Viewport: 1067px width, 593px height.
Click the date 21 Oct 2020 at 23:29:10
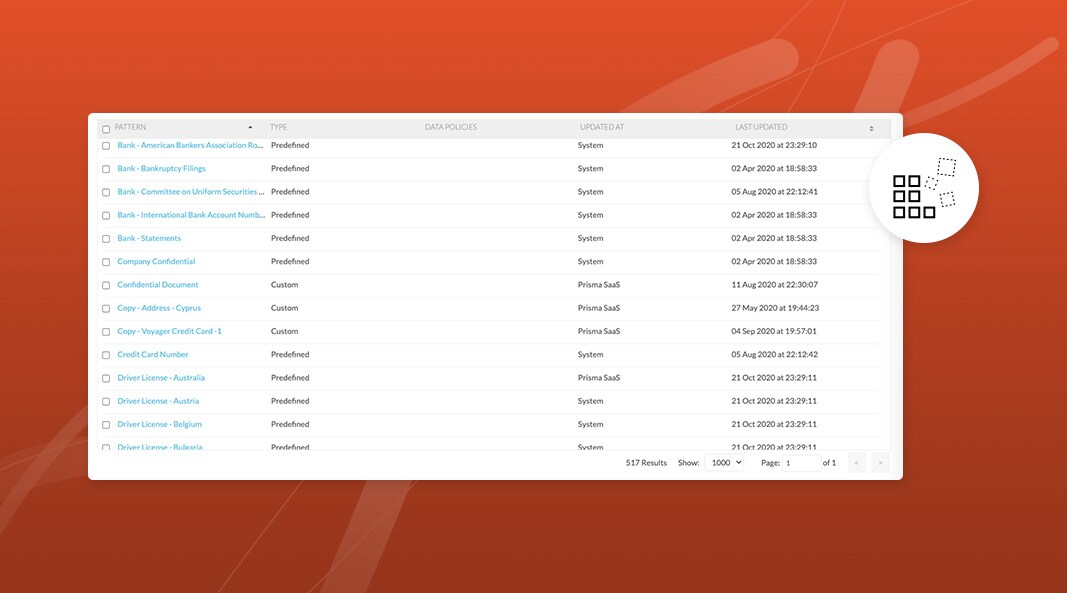tap(774, 145)
